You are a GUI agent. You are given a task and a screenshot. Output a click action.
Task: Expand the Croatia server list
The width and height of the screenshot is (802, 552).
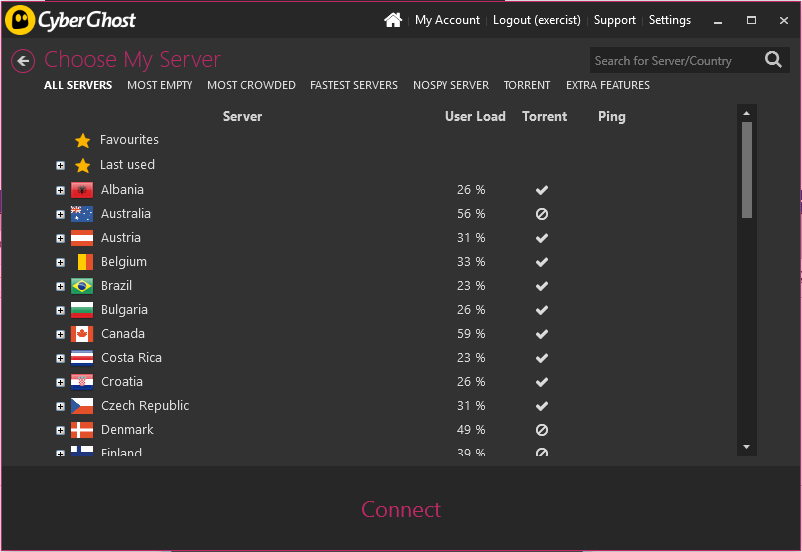pos(60,383)
